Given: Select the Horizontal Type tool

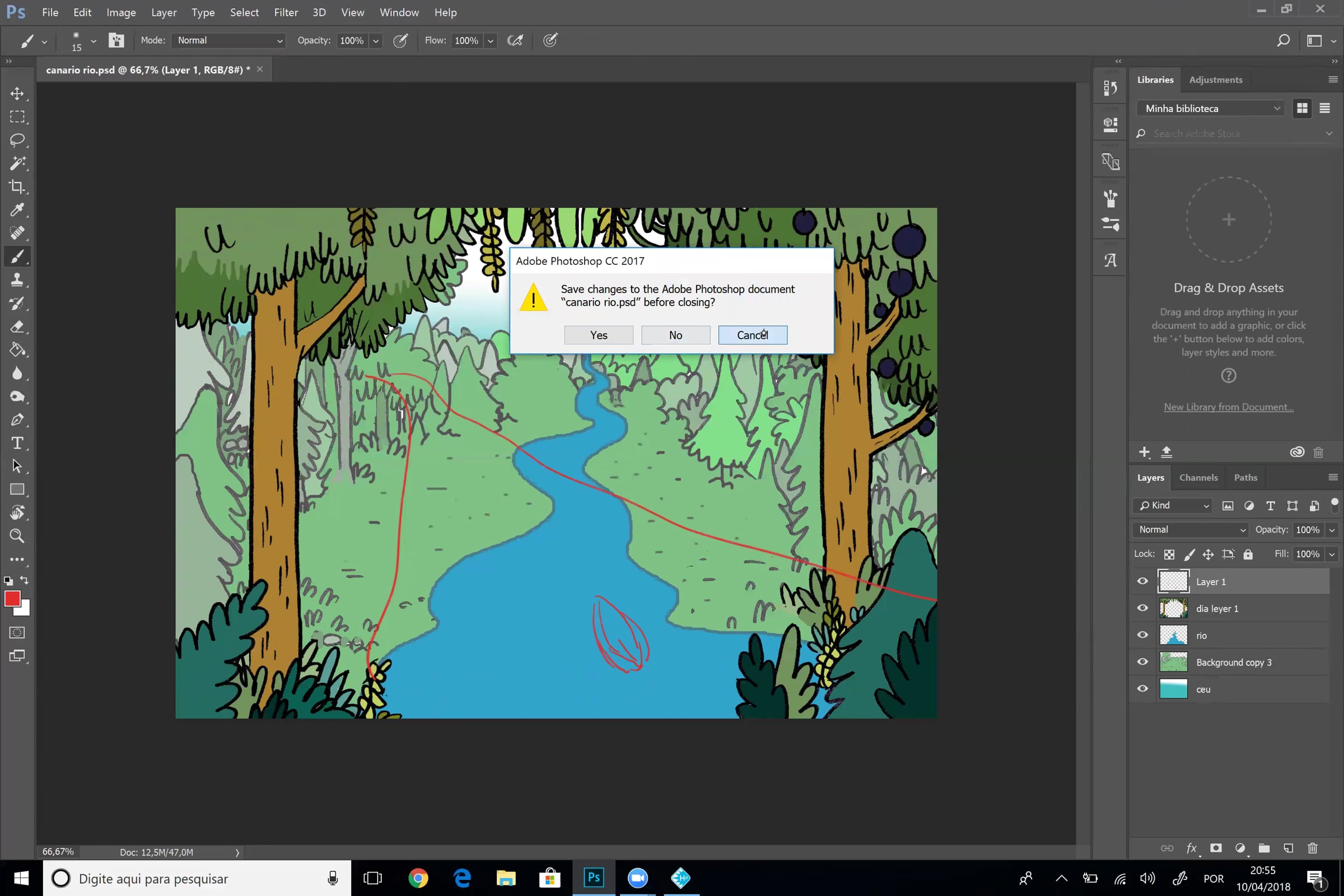Looking at the screenshot, I should click(17, 443).
